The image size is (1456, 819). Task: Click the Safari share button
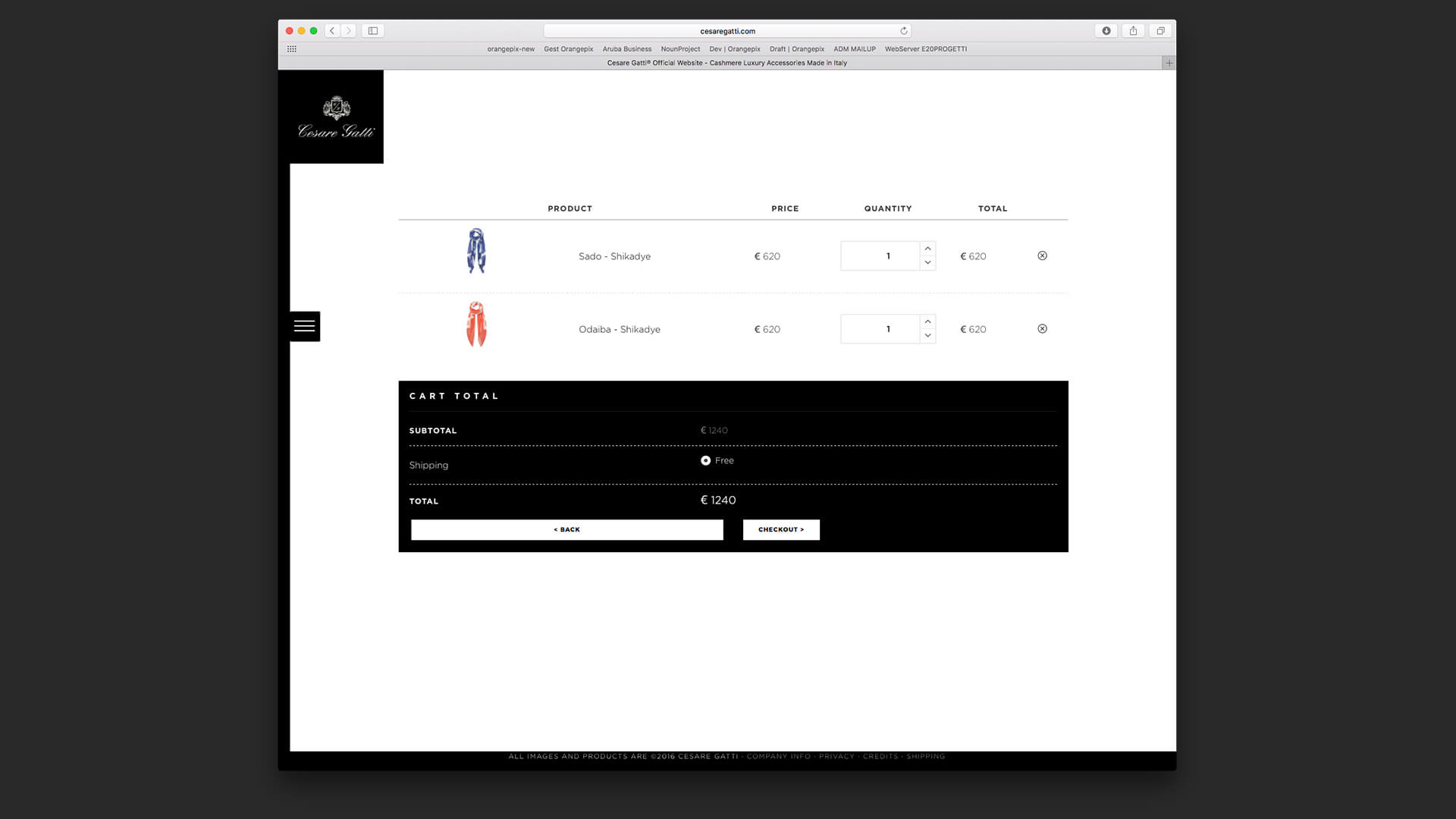(x=1134, y=31)
